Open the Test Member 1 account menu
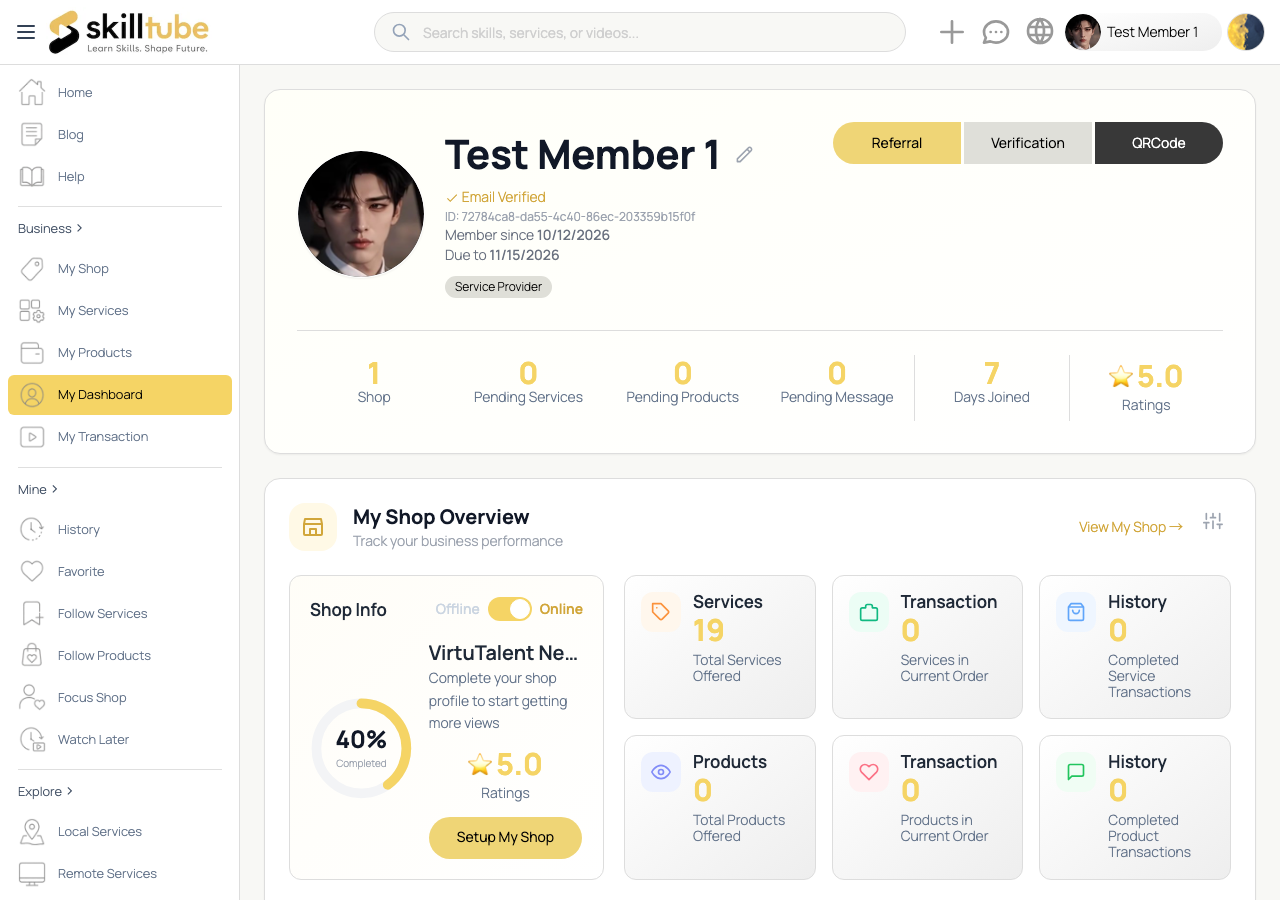The image size is (1280, 900). click(1143, 32)
